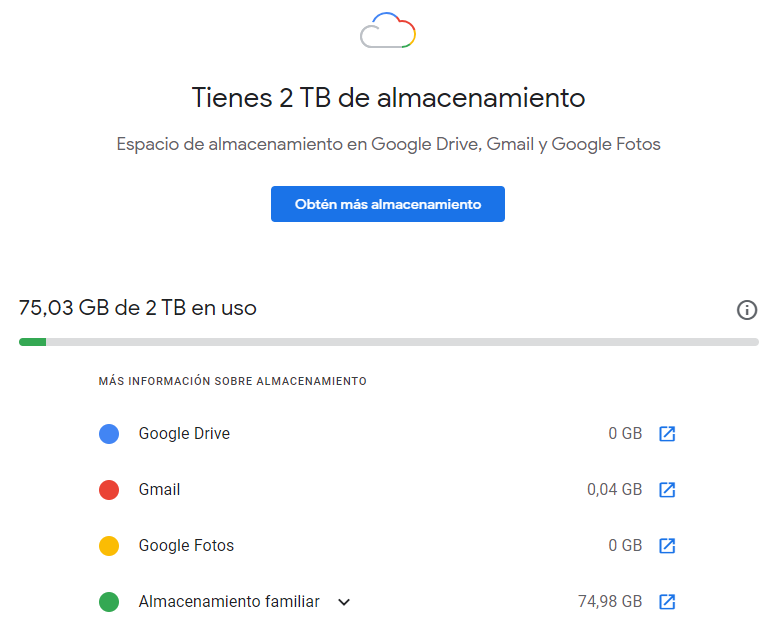This screenshot has width=770, height=620.
Task: Click the Tienes 2 TB heading
Action: coord(387,98)
